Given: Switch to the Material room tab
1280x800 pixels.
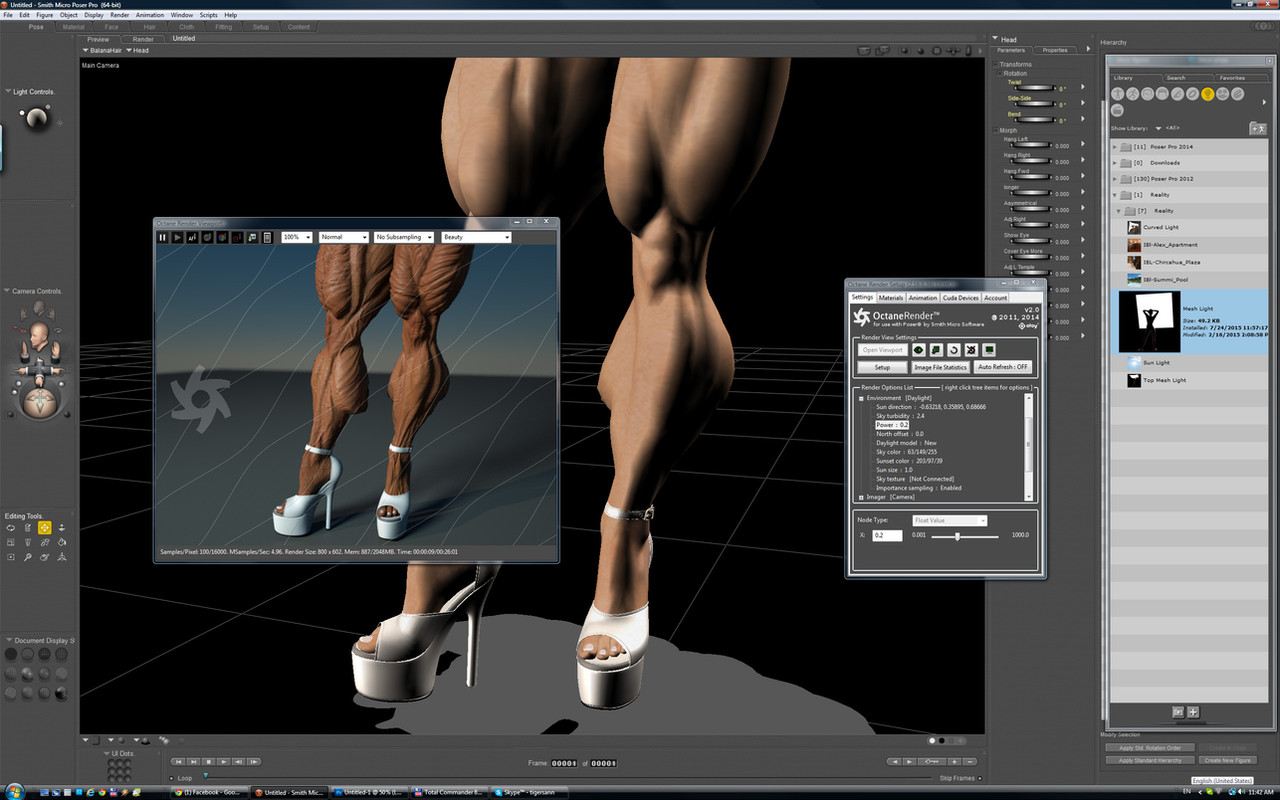Looking at the screenshot, I should 73,27.
